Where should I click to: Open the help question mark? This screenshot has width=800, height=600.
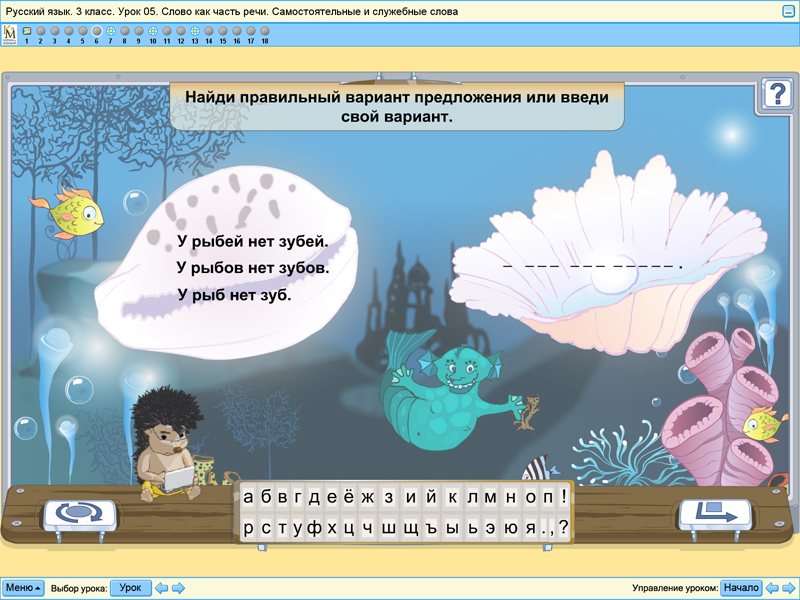(775, 94)
